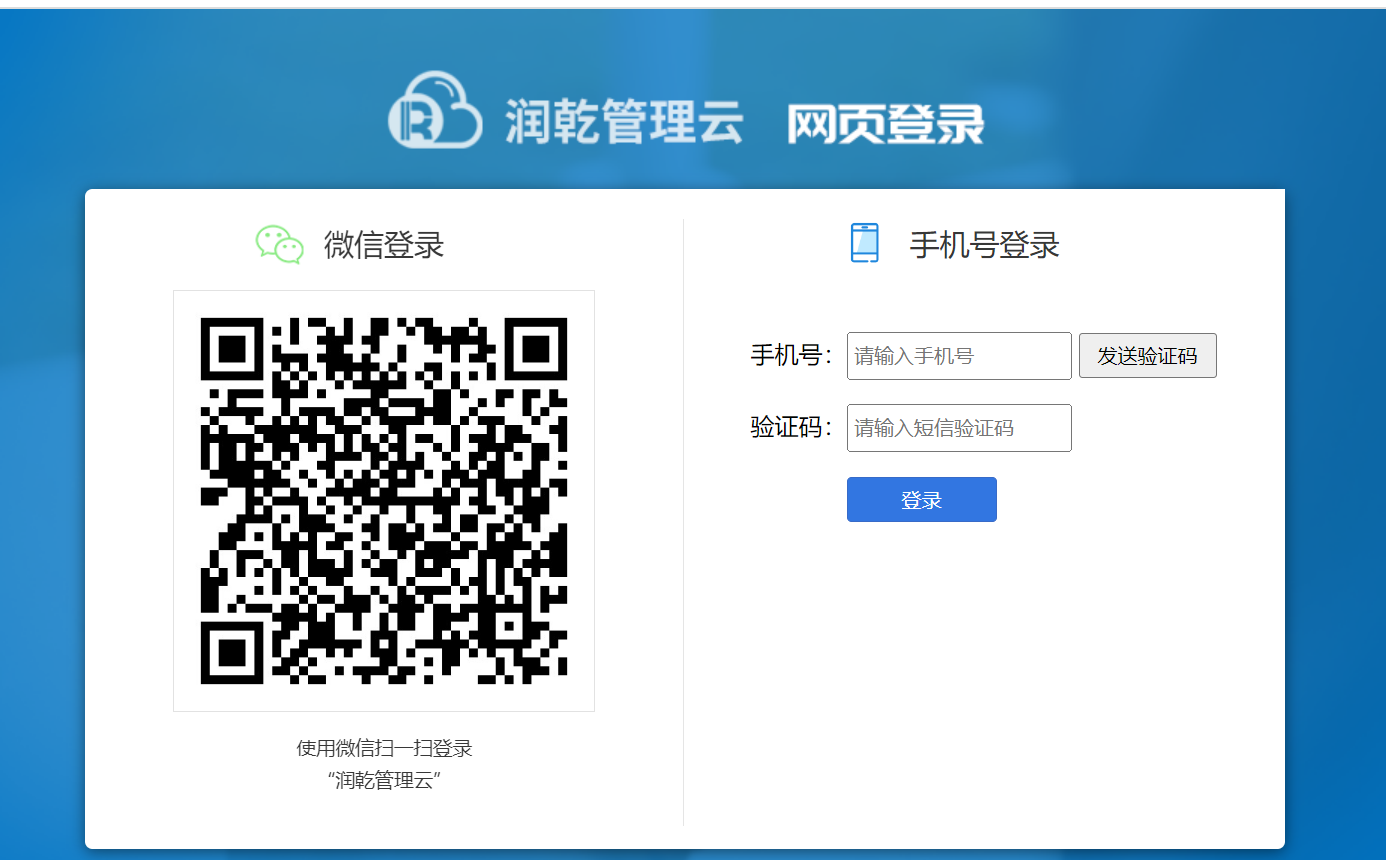Click the 润乾管理云 title text
1386x860 pixels.
624,122
